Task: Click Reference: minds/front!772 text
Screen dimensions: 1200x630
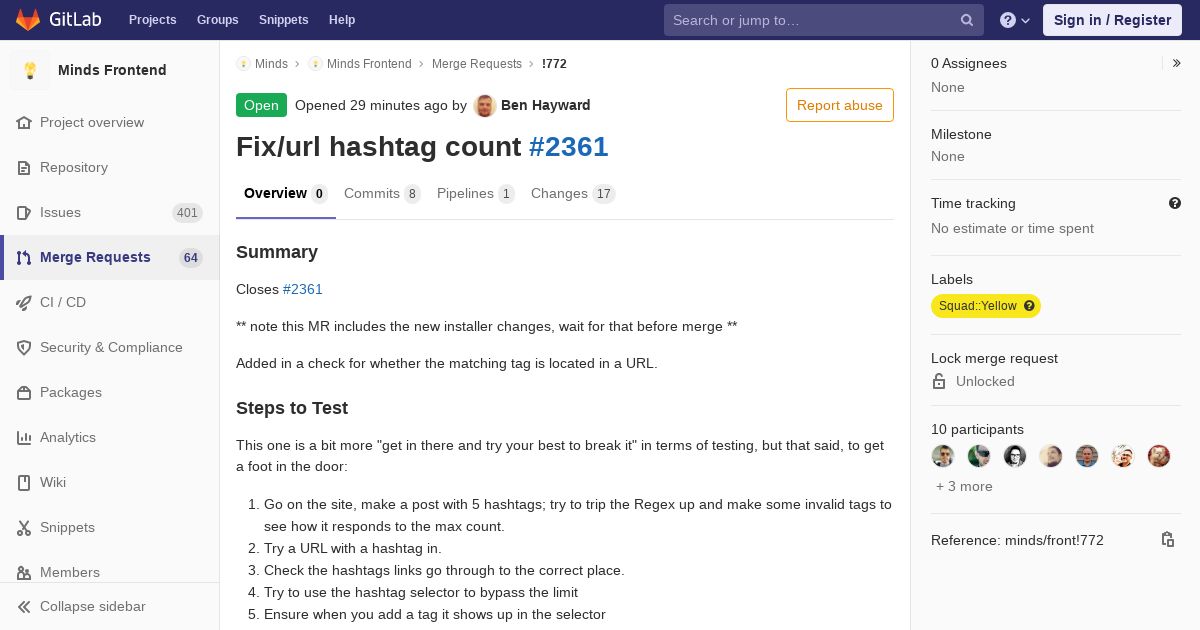Action: coord(1017,540)
